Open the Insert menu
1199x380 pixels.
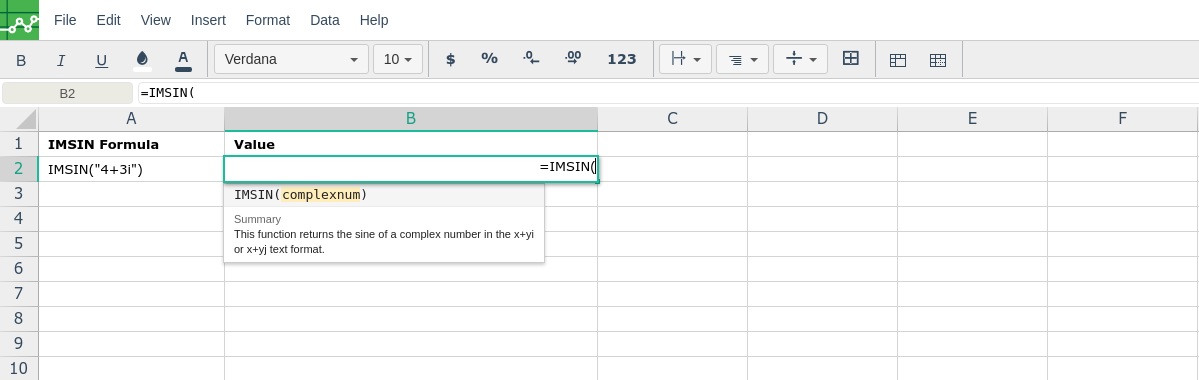point(208,21)
